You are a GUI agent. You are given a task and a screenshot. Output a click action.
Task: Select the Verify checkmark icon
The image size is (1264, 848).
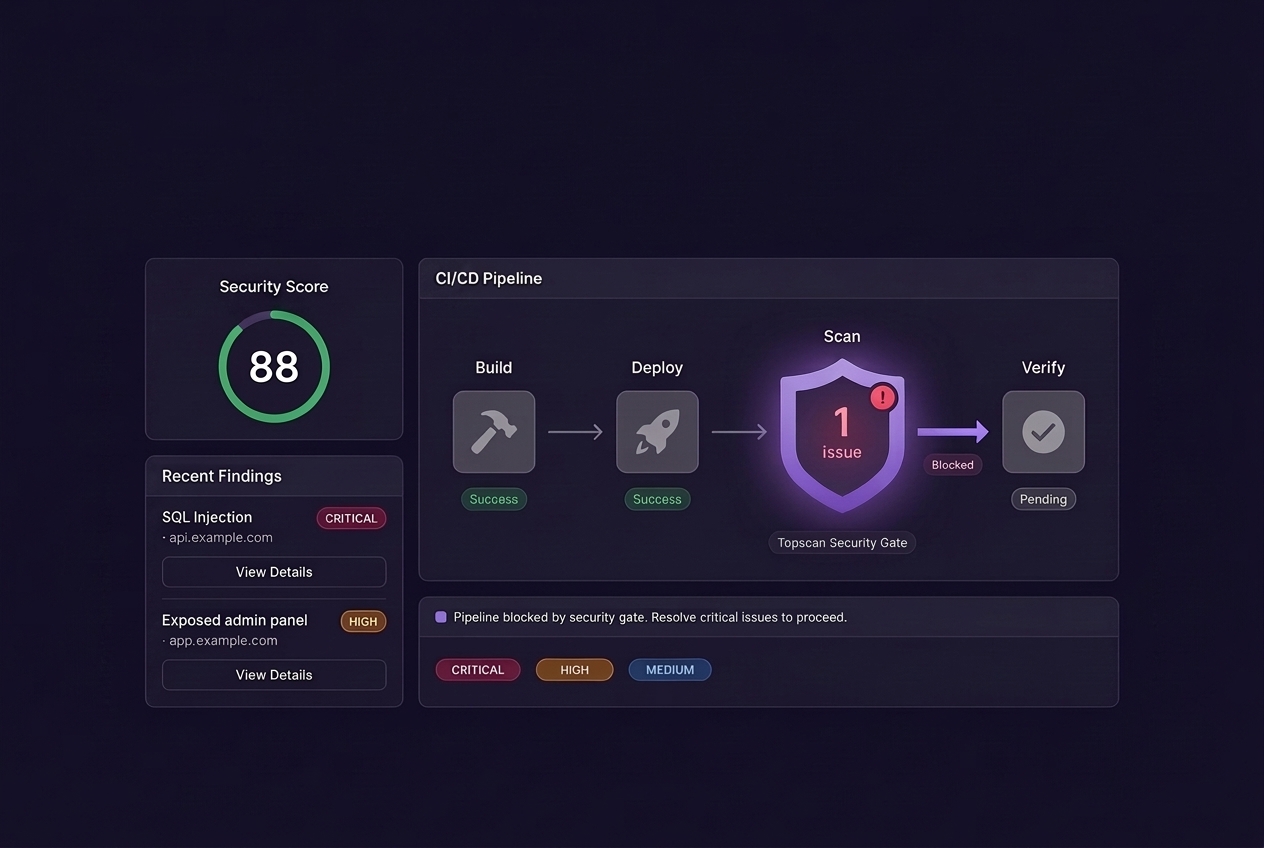point(1043,432)
